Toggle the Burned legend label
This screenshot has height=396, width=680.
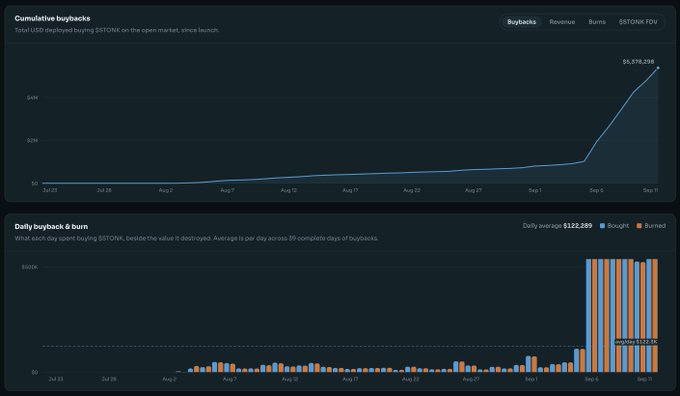(655, 226)
